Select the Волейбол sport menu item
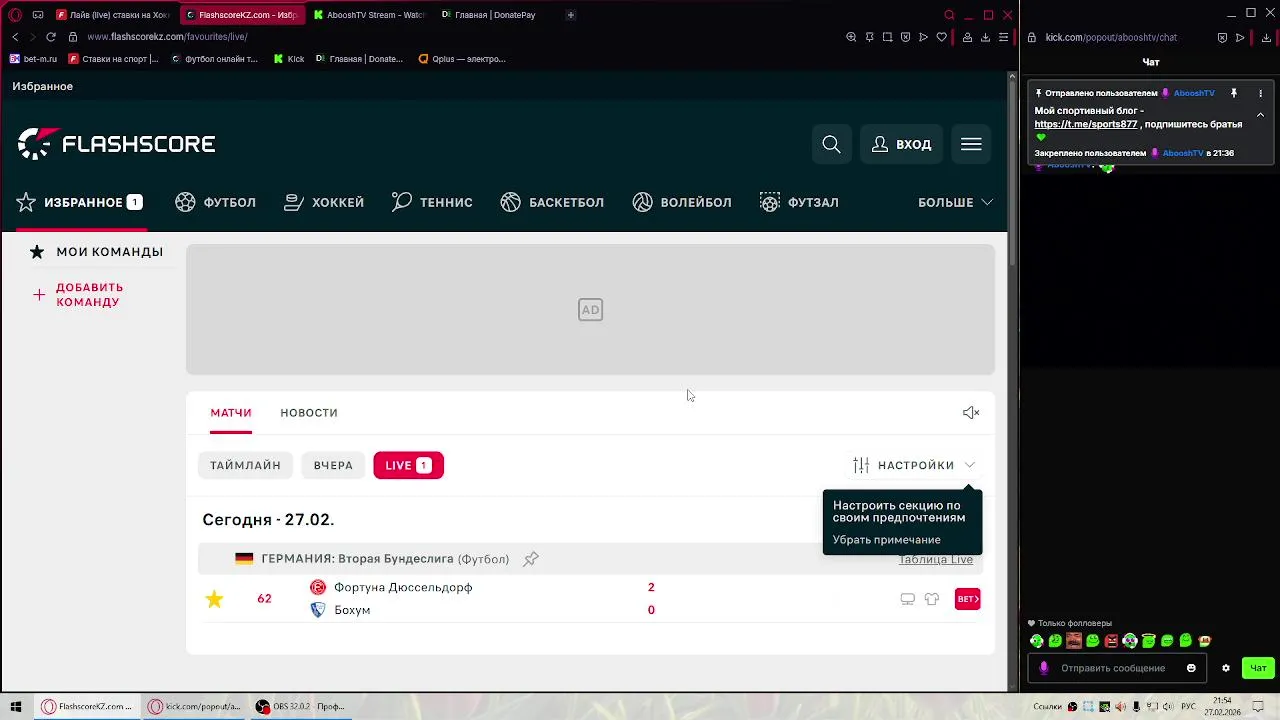 point(682,202)
